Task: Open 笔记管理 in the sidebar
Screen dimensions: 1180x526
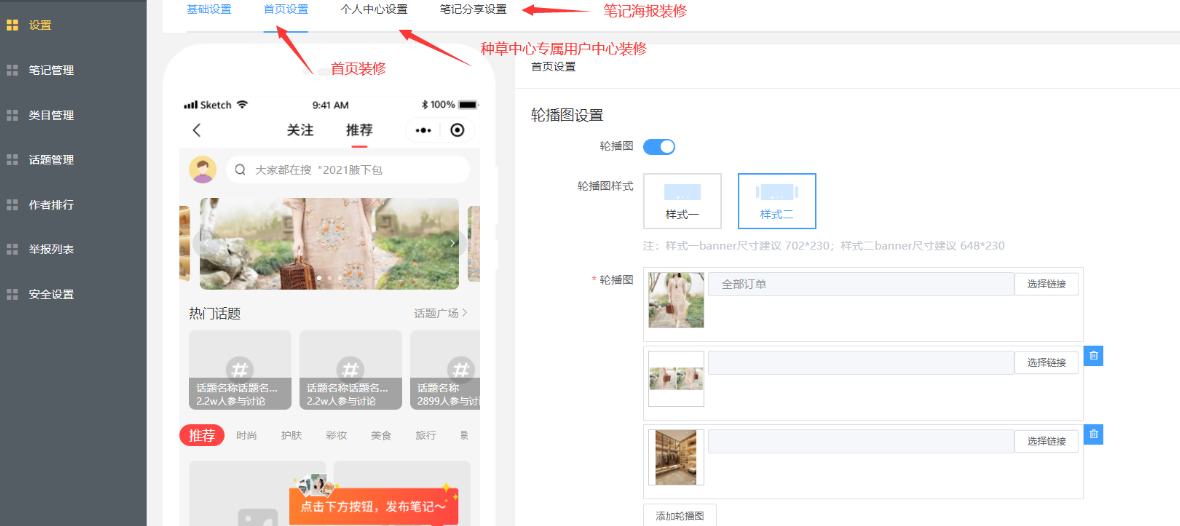Action: pyautogui.click(x=51, y=70)
